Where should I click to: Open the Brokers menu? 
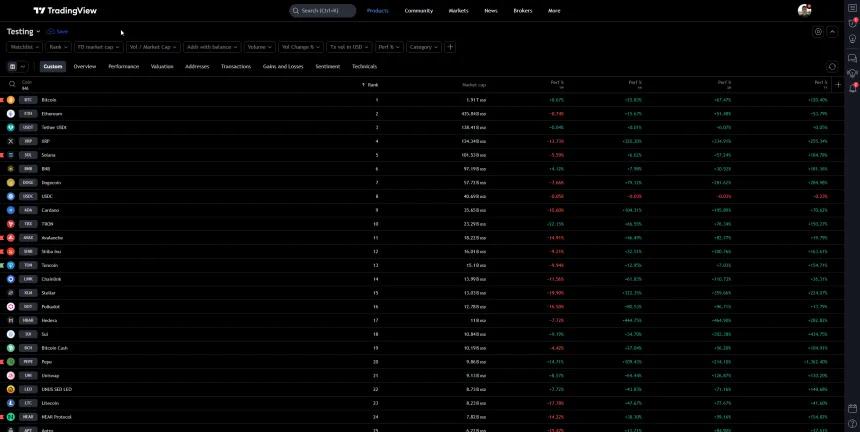pos(523,10)
